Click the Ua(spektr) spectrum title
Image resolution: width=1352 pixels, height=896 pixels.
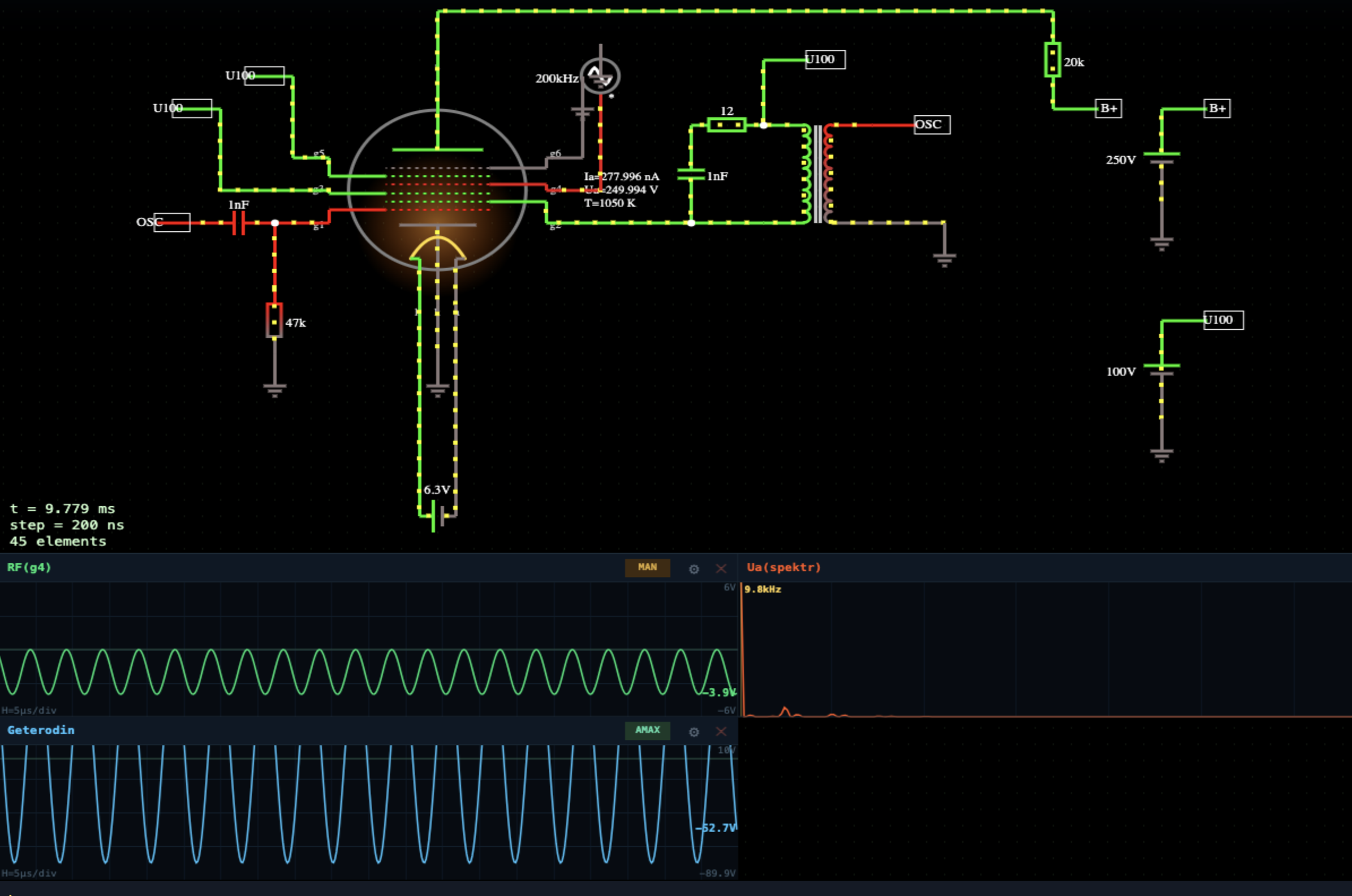coord(783,567)
